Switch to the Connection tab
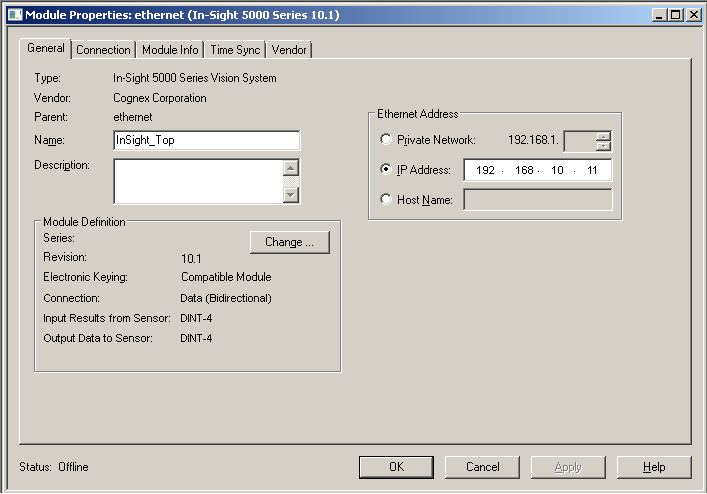This screenshot has height=494, width=707. click(x=103, y=50)
